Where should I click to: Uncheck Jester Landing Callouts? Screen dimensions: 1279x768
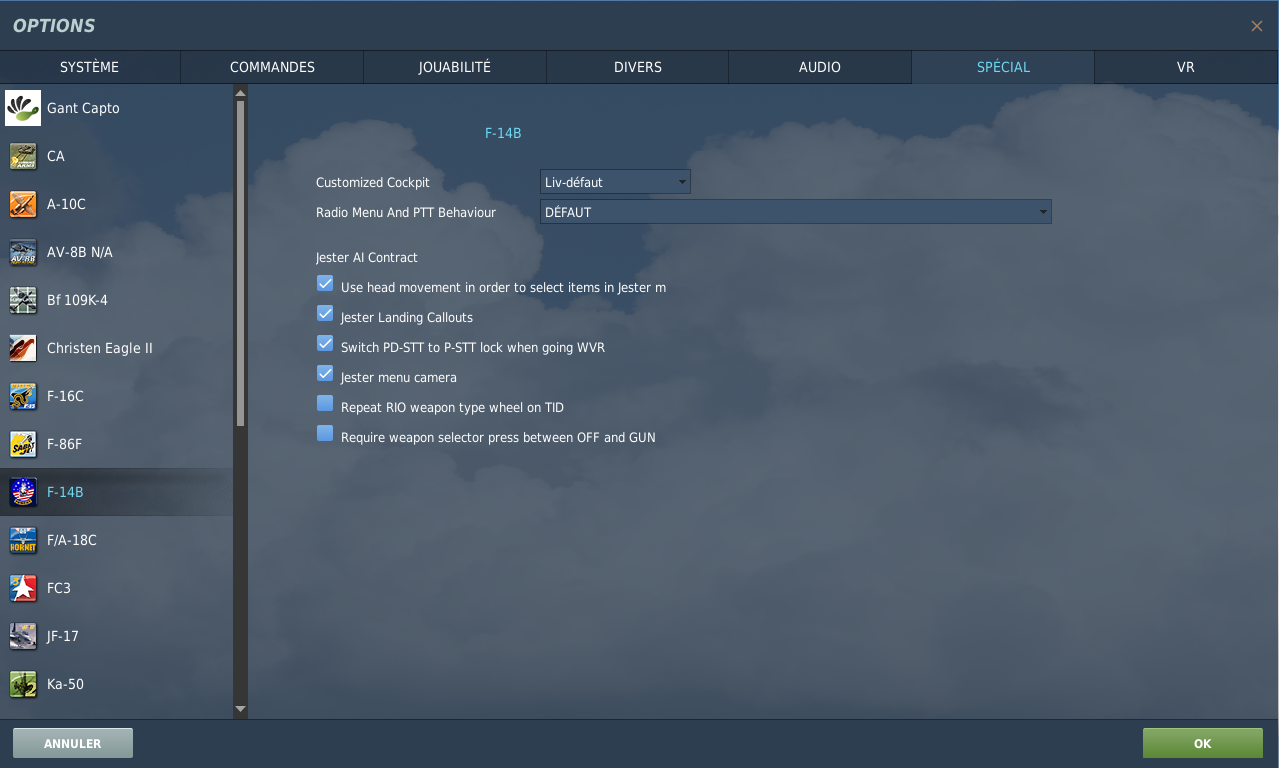(325, 314)
